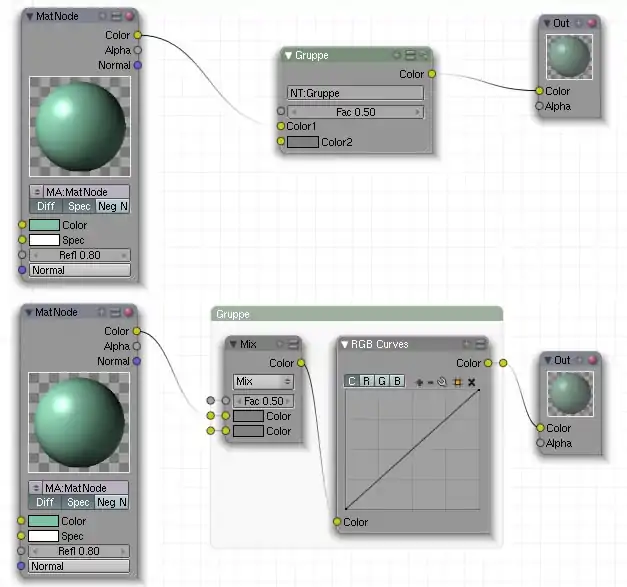627x587 pixels.
Task: Click small socket icon on top MatNode header
Action: click(103, 16)
